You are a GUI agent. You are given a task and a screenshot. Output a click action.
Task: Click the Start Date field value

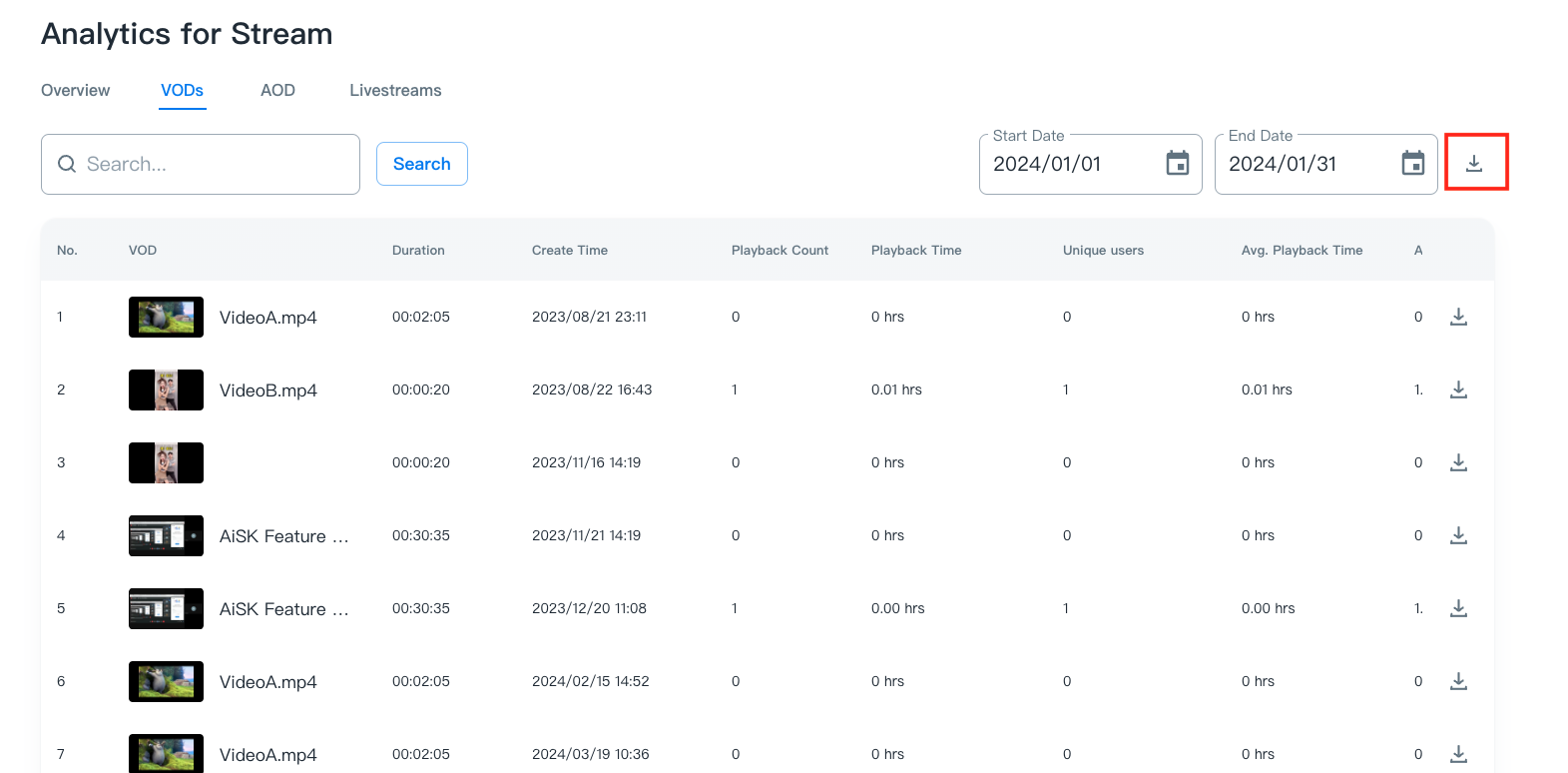1047,164
